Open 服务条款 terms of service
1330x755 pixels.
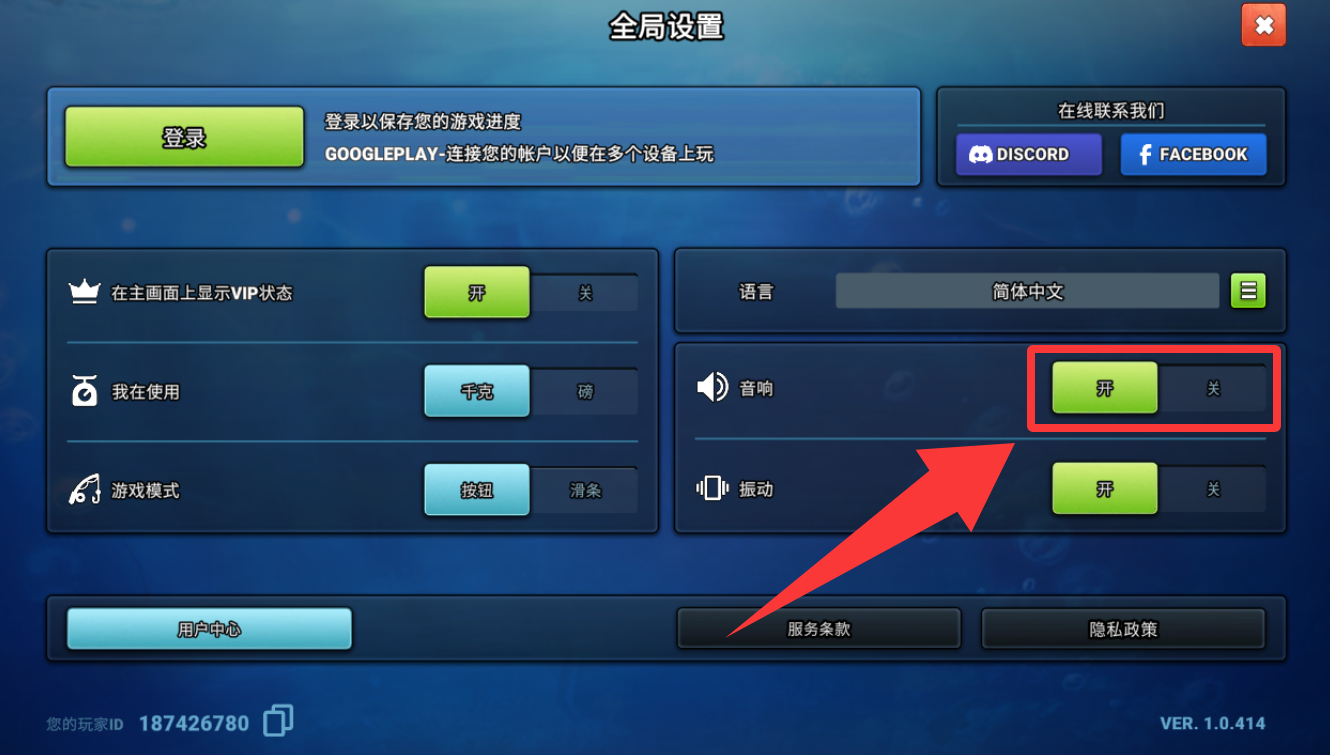819,629
